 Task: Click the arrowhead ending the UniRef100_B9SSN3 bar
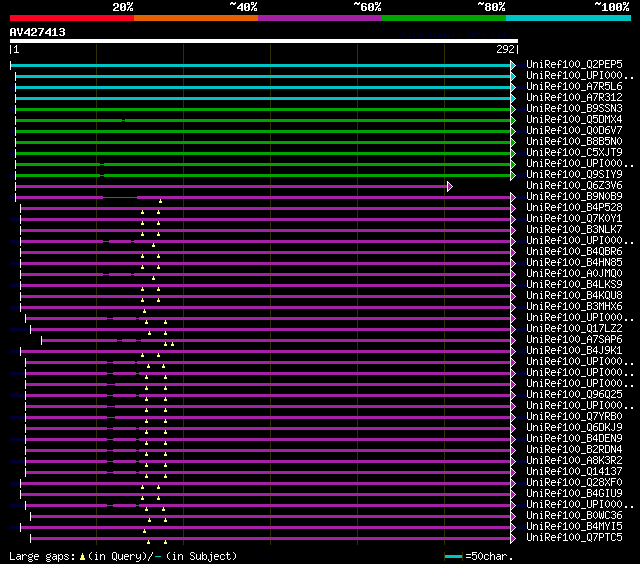tap(513, 109)
